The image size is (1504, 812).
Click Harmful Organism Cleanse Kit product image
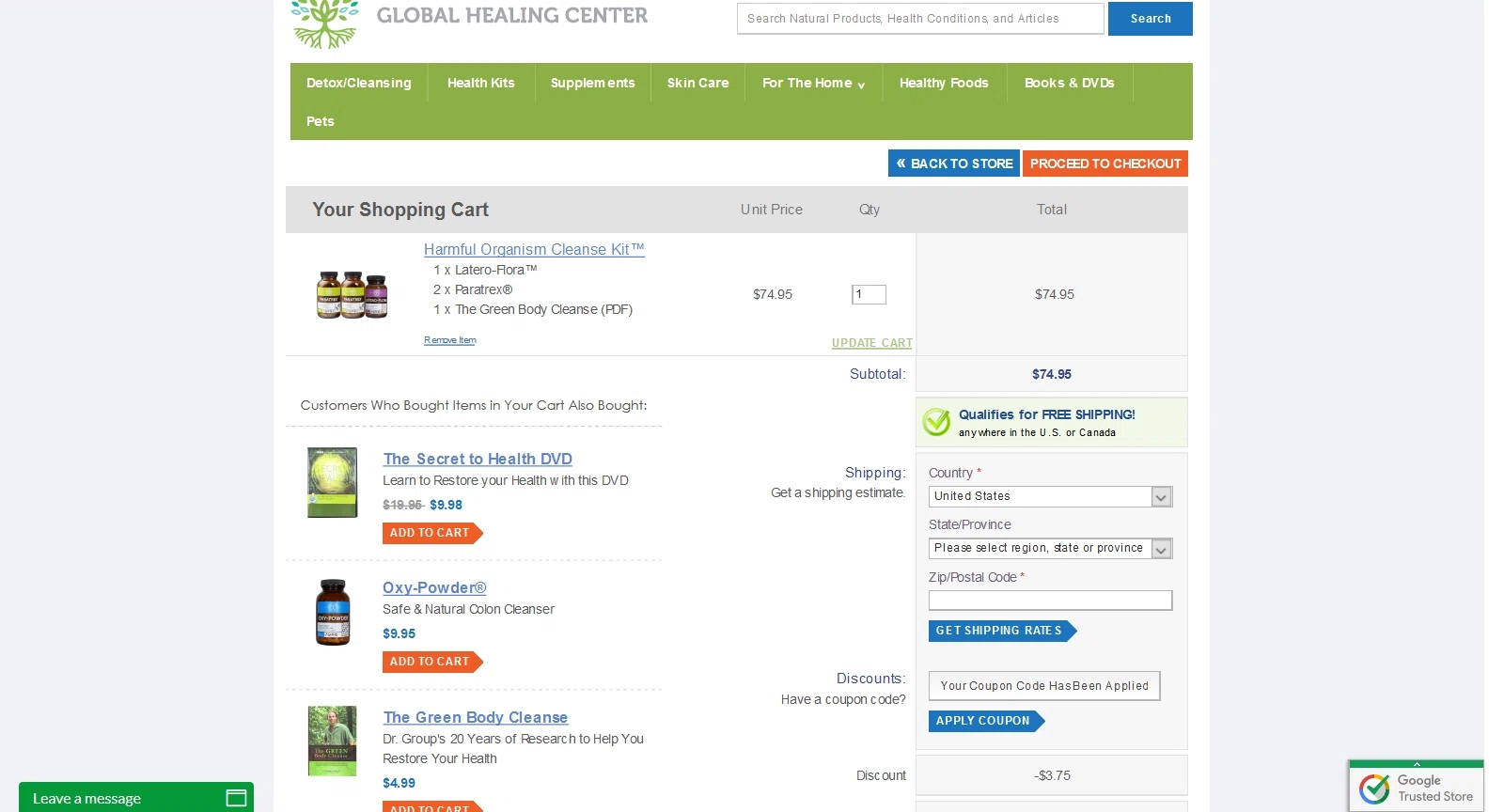coord(352,294)
